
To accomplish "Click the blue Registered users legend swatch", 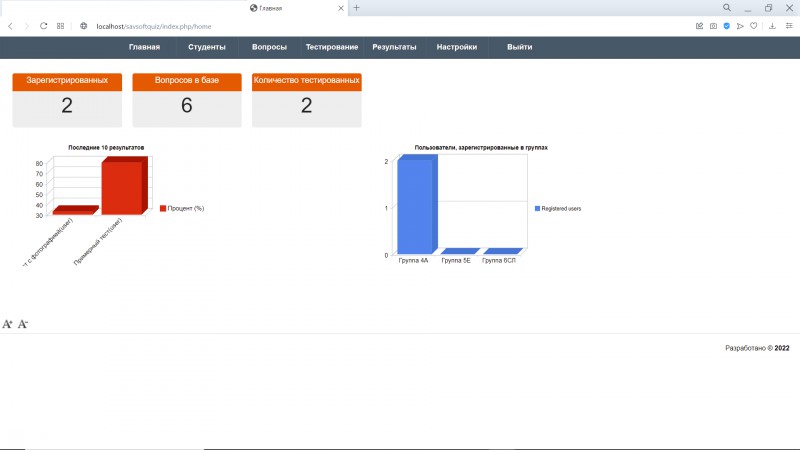I will pyautogui.click(x=537, y=208).
